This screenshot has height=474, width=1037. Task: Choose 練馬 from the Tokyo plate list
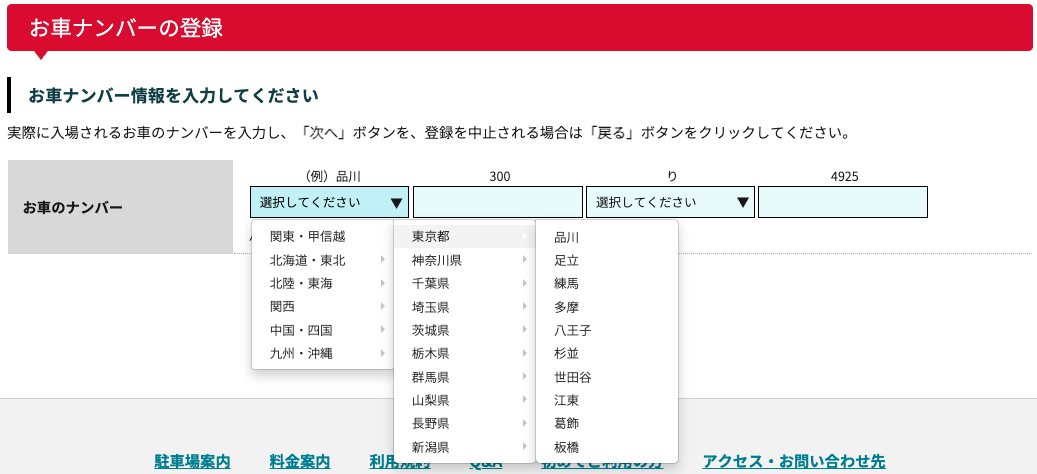coord(567,283)
